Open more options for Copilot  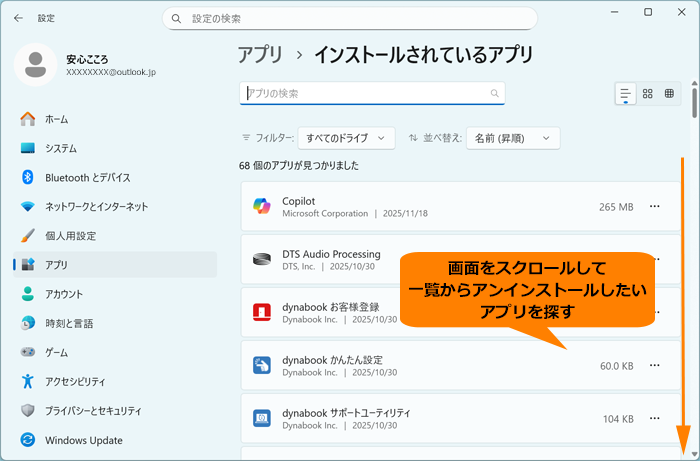pos(654,206)
